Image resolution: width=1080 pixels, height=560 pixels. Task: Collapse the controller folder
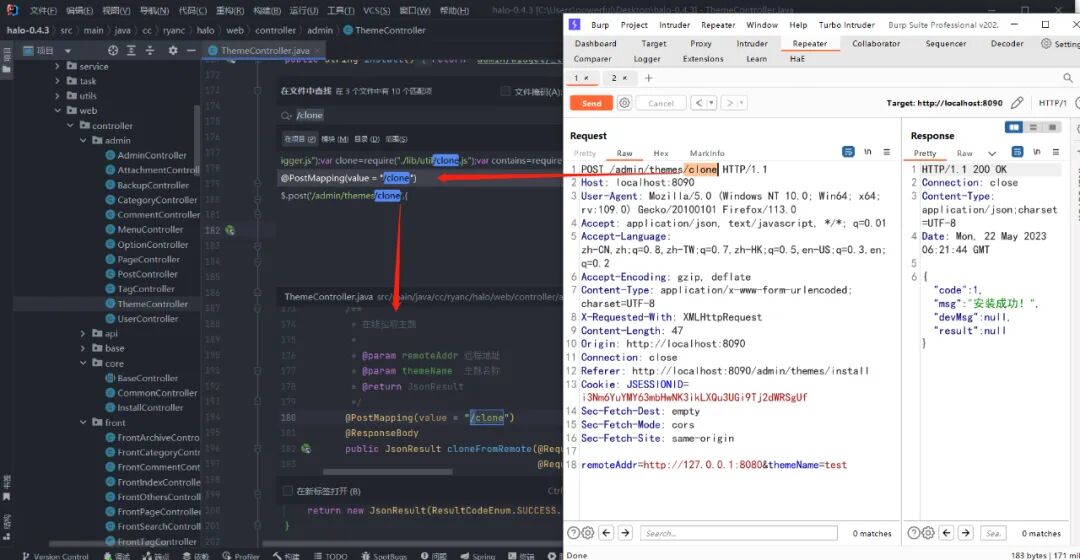(70, 125)
